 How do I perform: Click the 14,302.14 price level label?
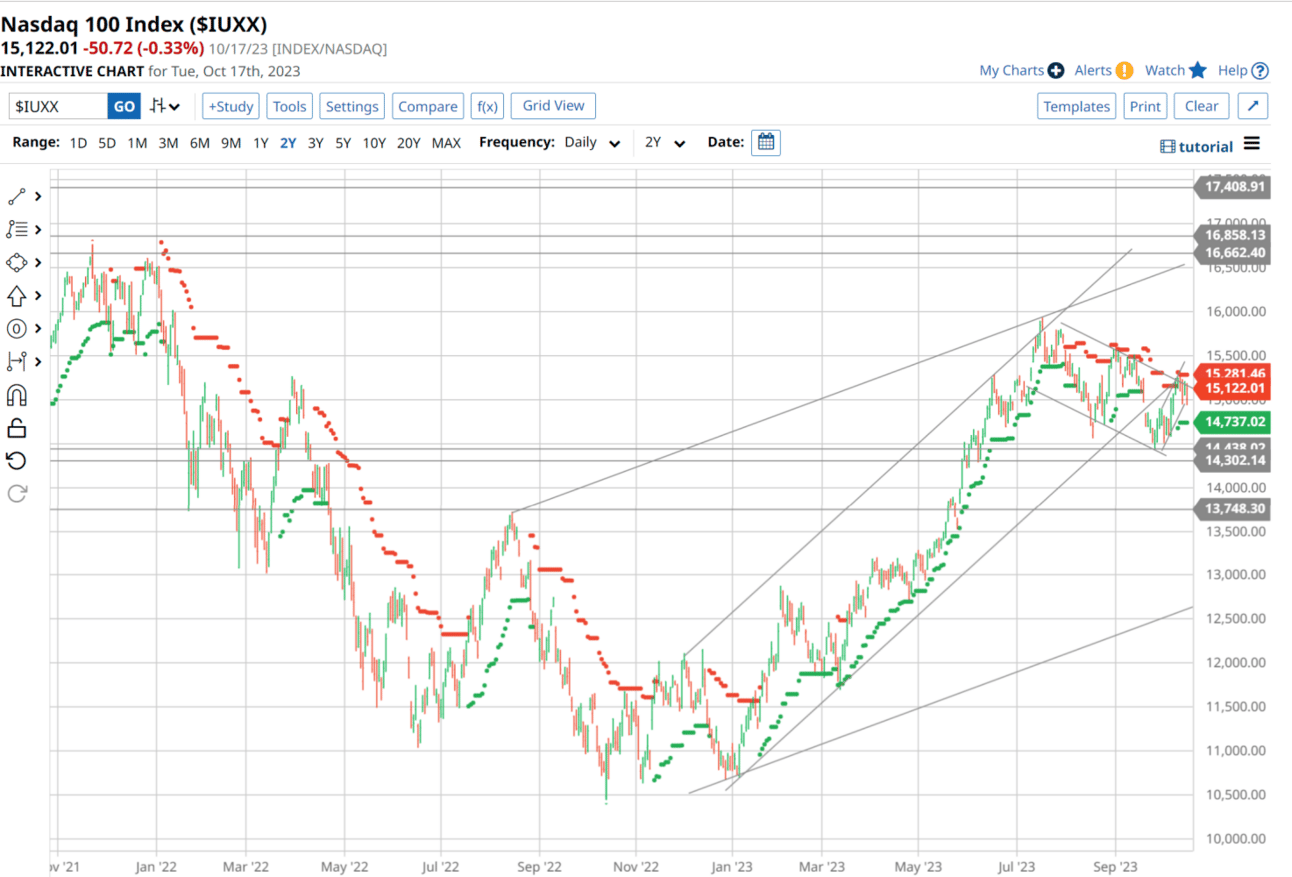pos(1233,461)
